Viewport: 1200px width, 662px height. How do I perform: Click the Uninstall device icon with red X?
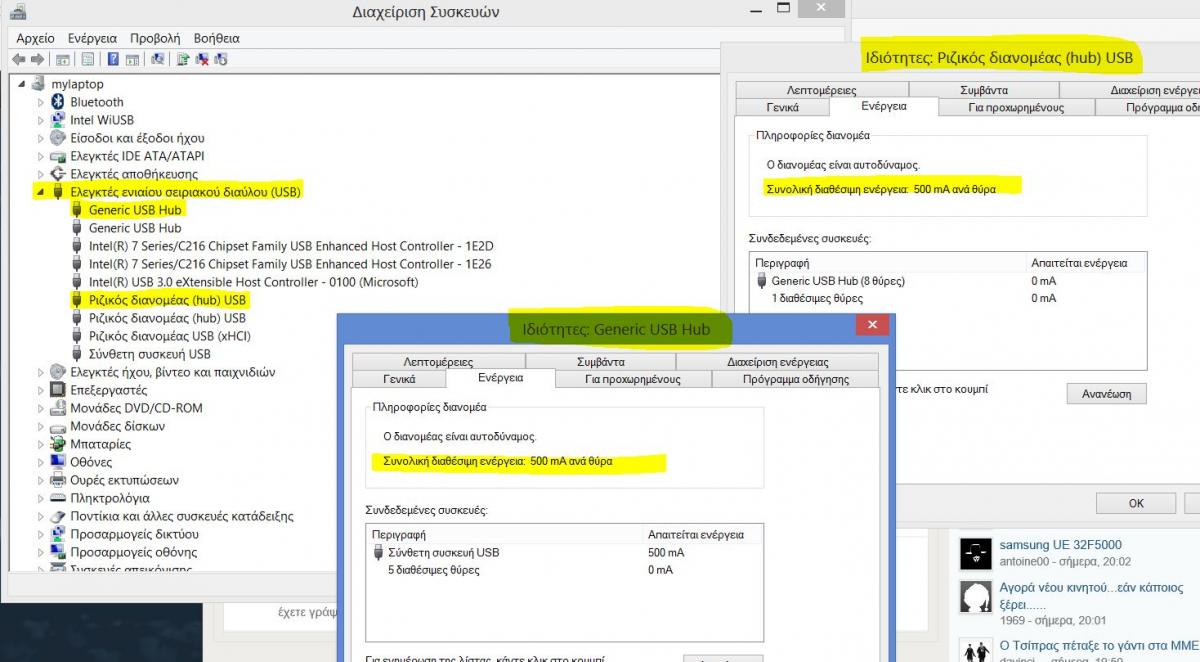point(202,60)
